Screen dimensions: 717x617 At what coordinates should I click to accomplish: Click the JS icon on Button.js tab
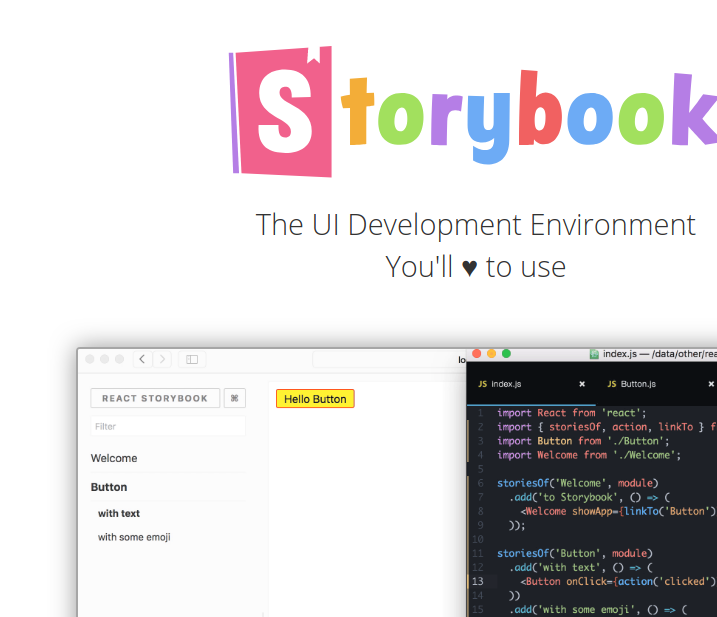[612, 384]
